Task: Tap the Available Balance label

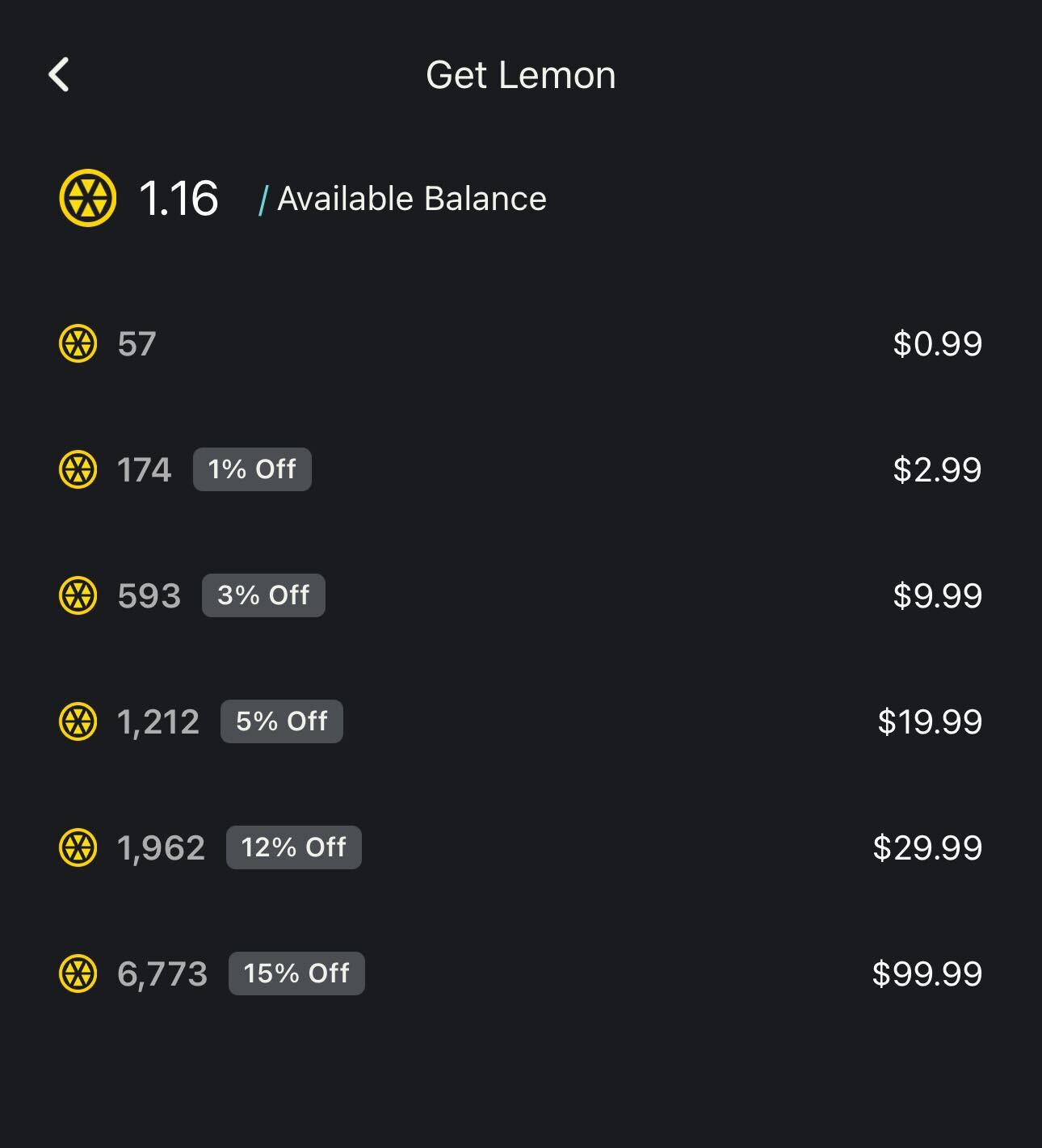Action: (x=412, y=199)
